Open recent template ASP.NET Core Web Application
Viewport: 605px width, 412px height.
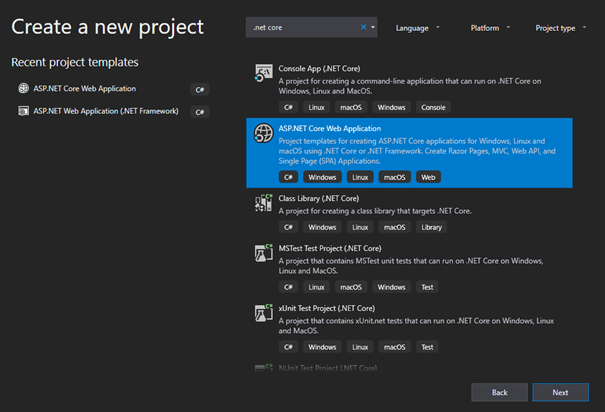pyautogui.click(x=84, y=88)
